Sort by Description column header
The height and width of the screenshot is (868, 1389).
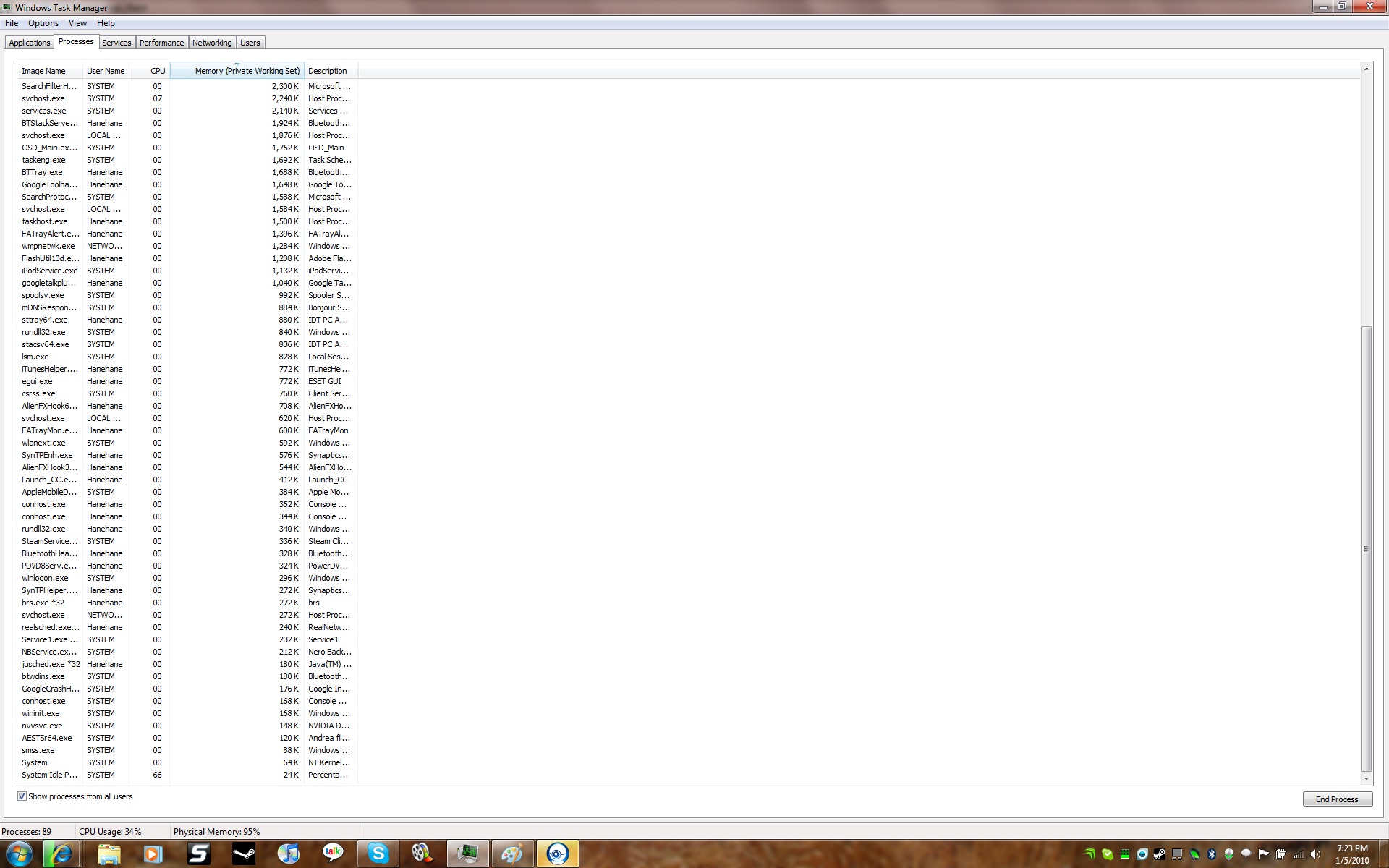(331, 71)
